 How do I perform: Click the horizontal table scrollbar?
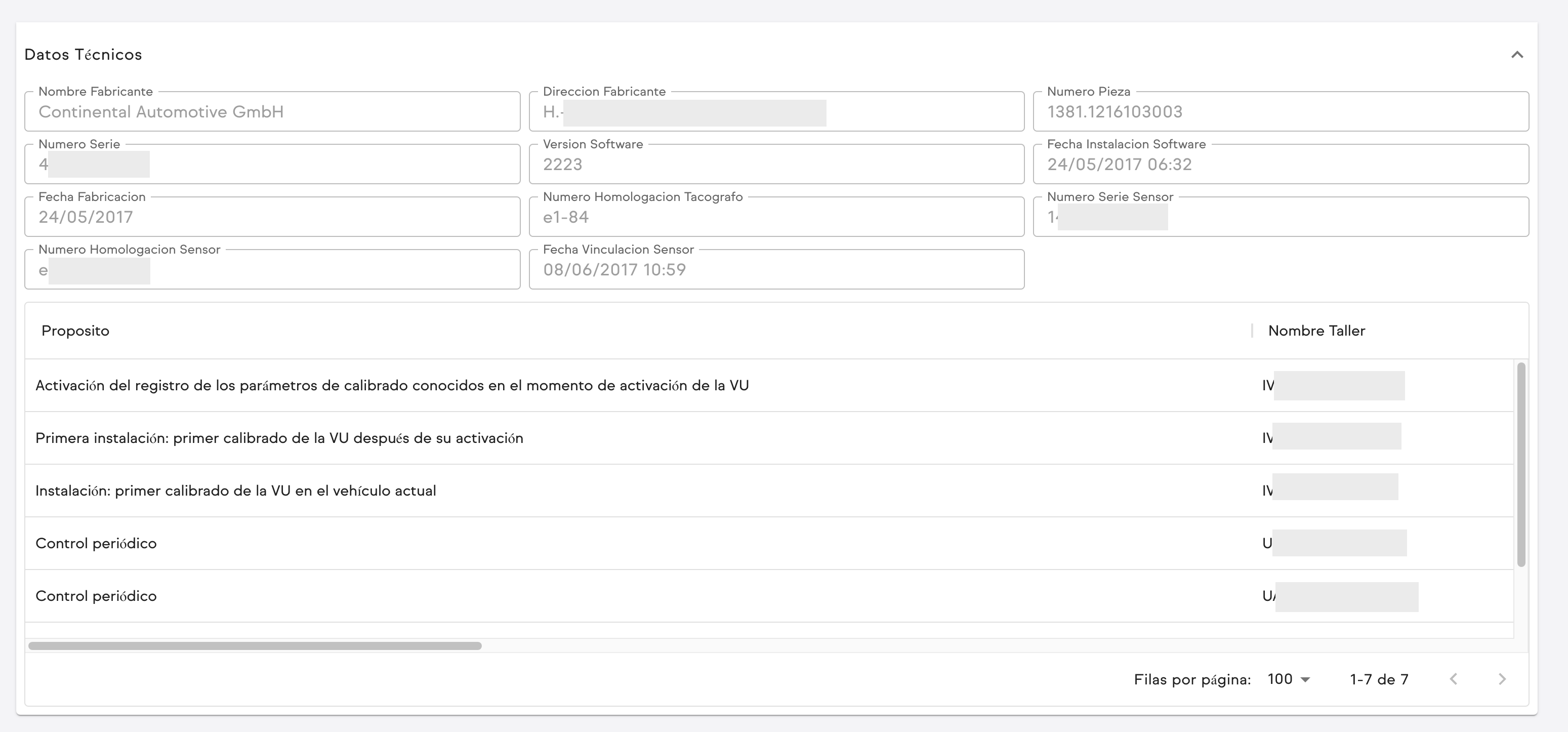point(255,645)
